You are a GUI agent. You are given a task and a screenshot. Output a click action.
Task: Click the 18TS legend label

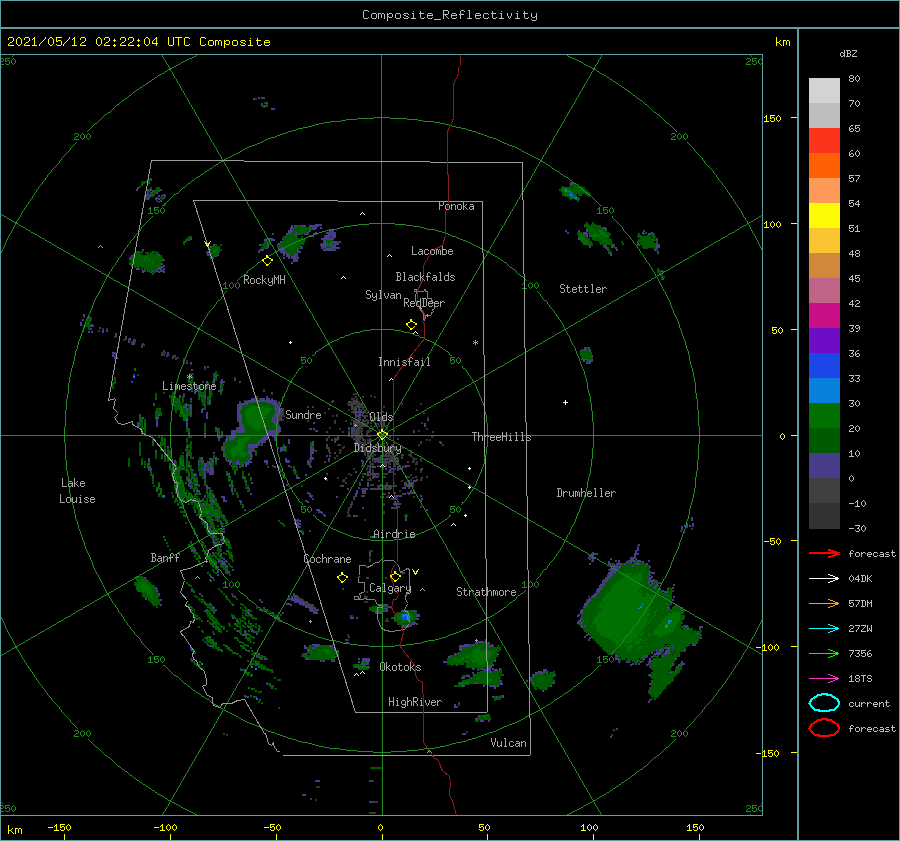(860, 679)
